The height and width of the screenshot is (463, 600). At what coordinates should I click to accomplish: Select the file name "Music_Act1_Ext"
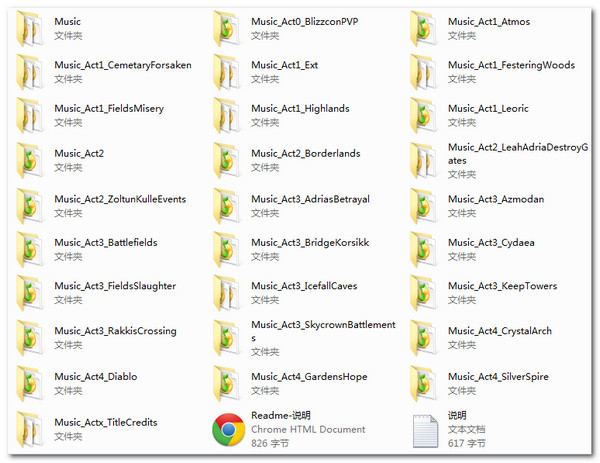coord(284,65)
